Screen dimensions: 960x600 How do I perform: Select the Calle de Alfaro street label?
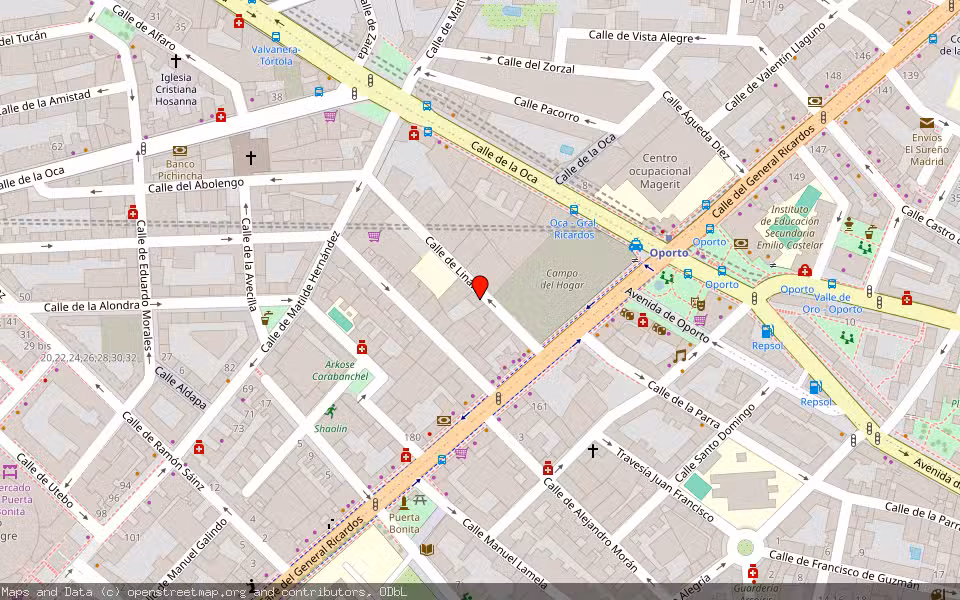[143, 28]
